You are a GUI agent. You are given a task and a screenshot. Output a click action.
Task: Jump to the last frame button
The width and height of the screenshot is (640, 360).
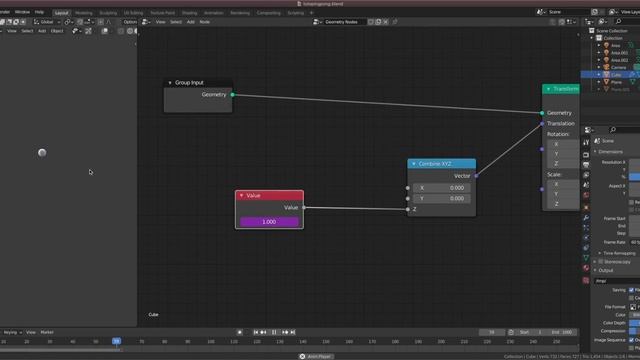[x=293, y=332]
